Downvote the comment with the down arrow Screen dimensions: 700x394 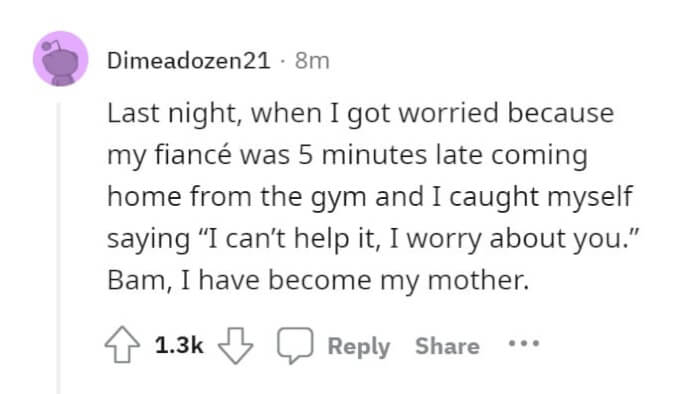[x=235, y=345]
